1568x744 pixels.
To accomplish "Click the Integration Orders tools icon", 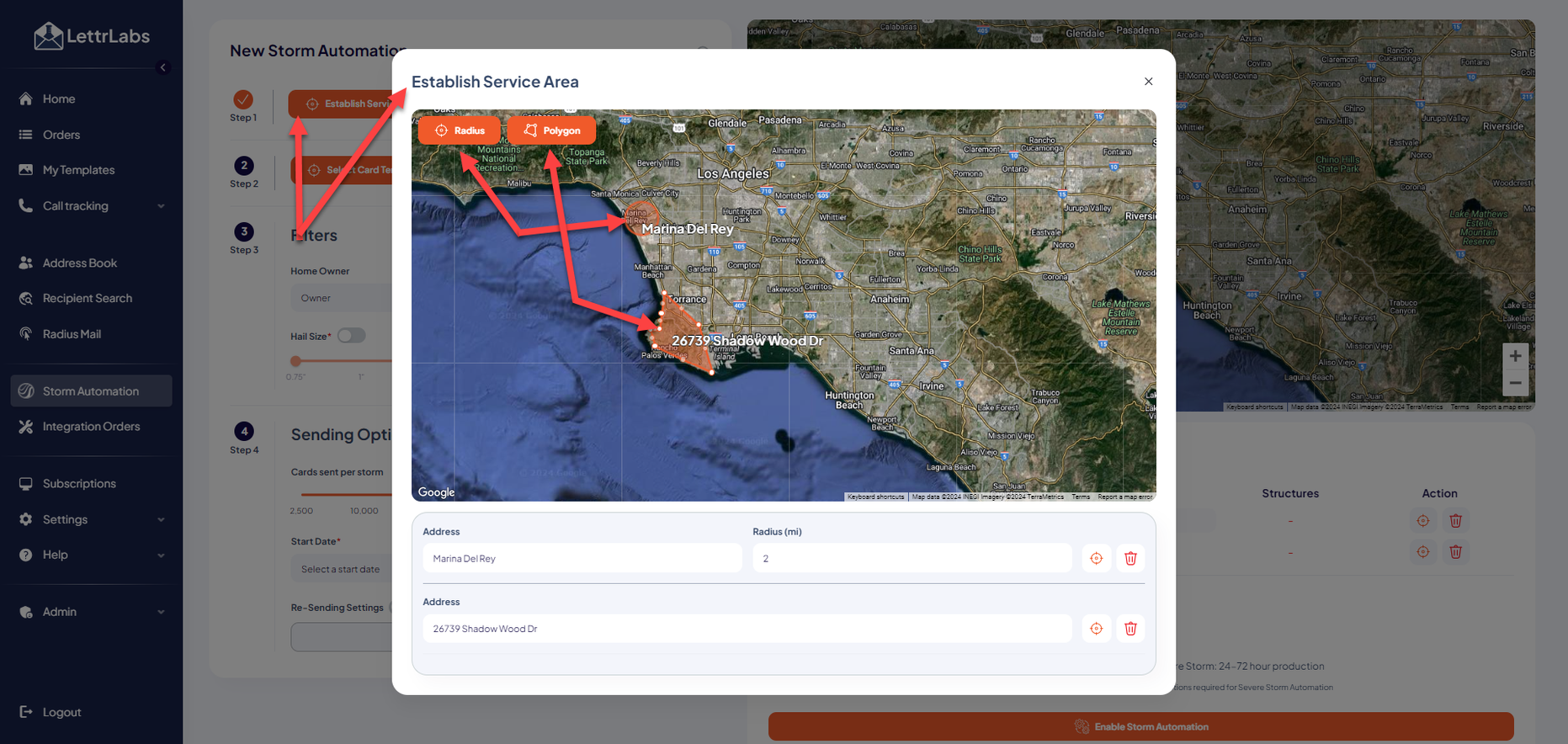I will point(26,427).
